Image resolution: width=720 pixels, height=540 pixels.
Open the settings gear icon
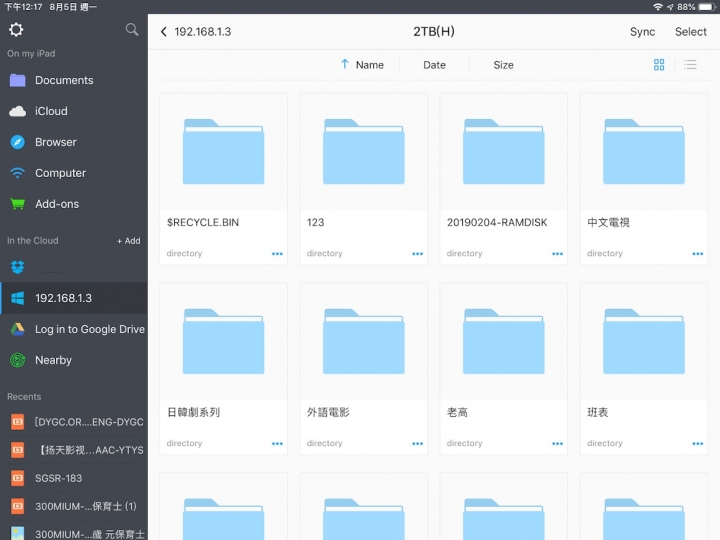(16, 30)
